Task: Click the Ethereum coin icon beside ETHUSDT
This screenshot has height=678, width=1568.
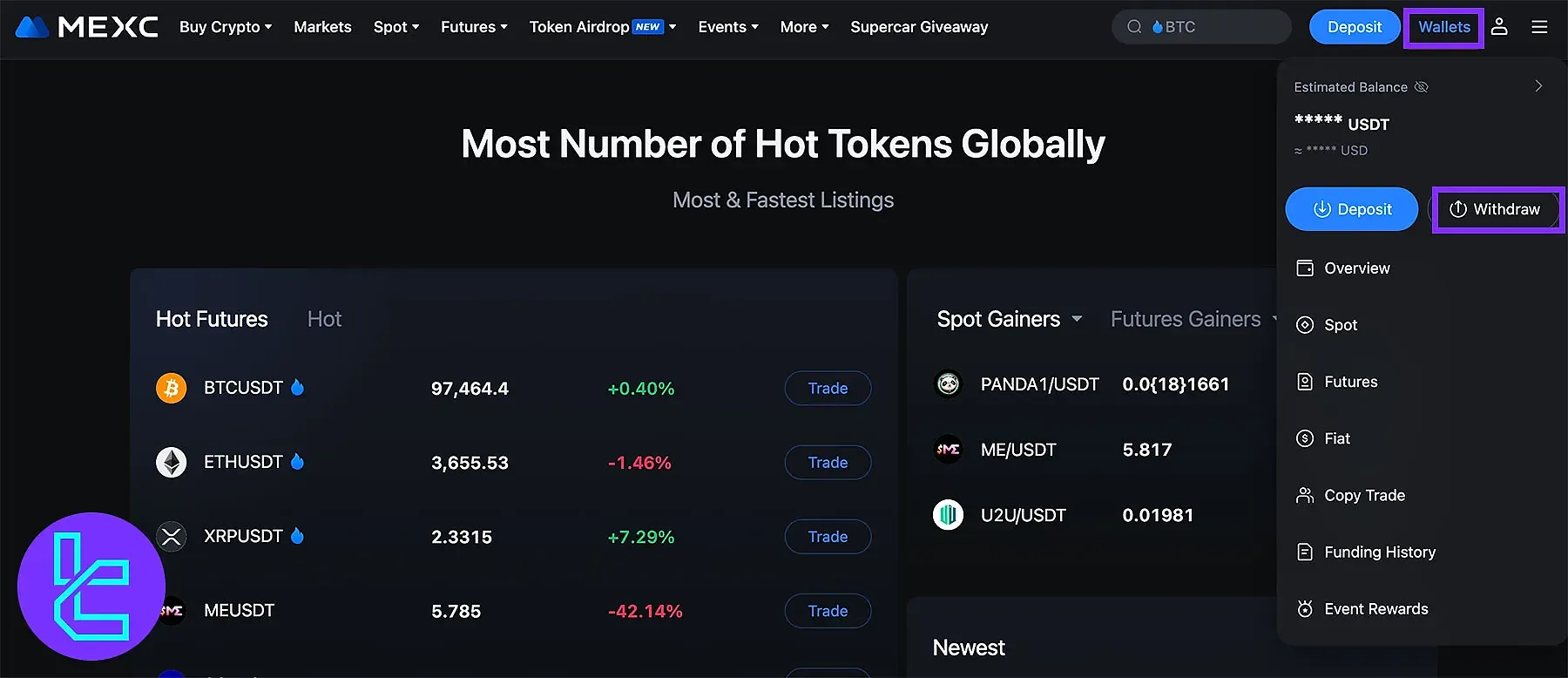Action: [x=172, y=462]
